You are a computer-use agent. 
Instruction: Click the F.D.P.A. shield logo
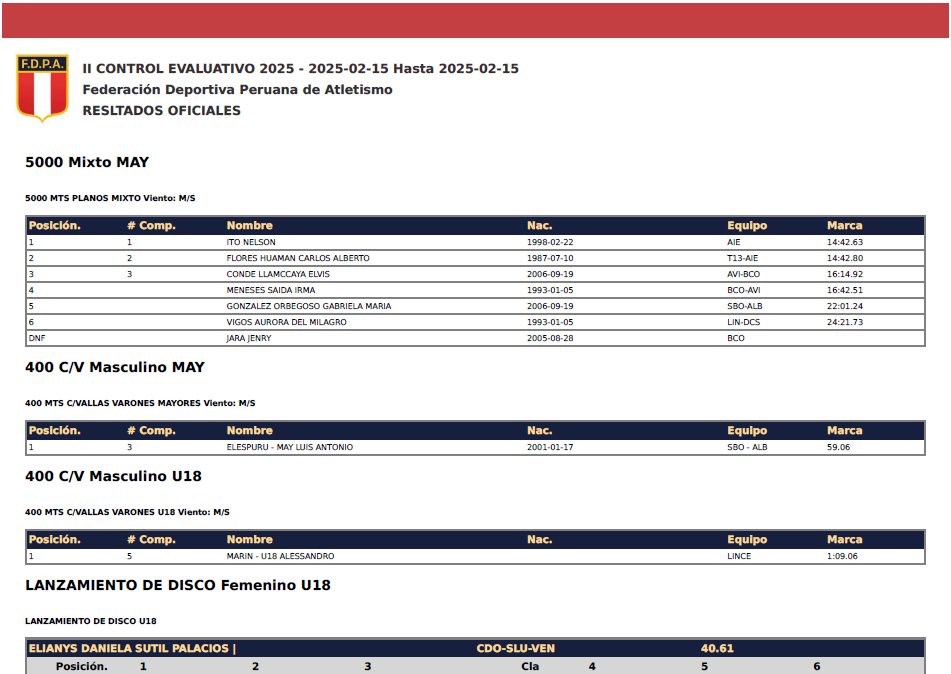(42, 88)
